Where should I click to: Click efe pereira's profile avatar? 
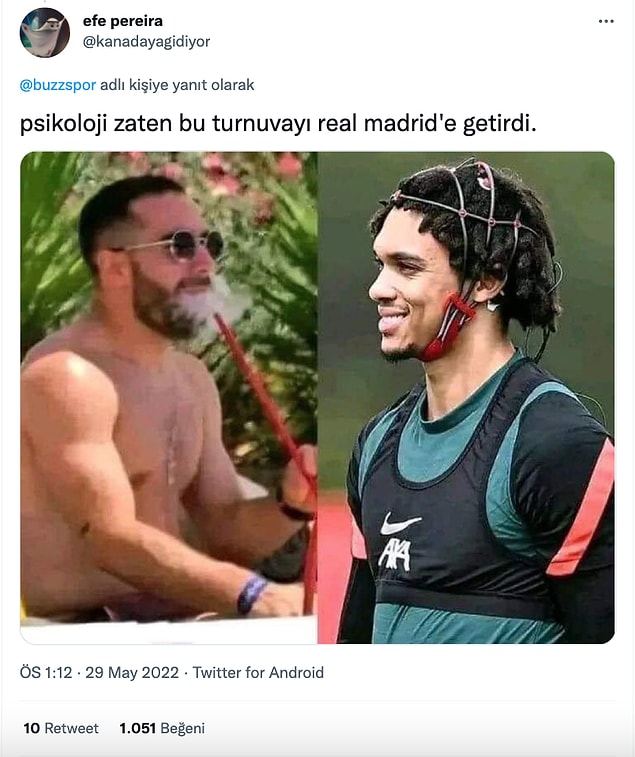pos(44,33)
